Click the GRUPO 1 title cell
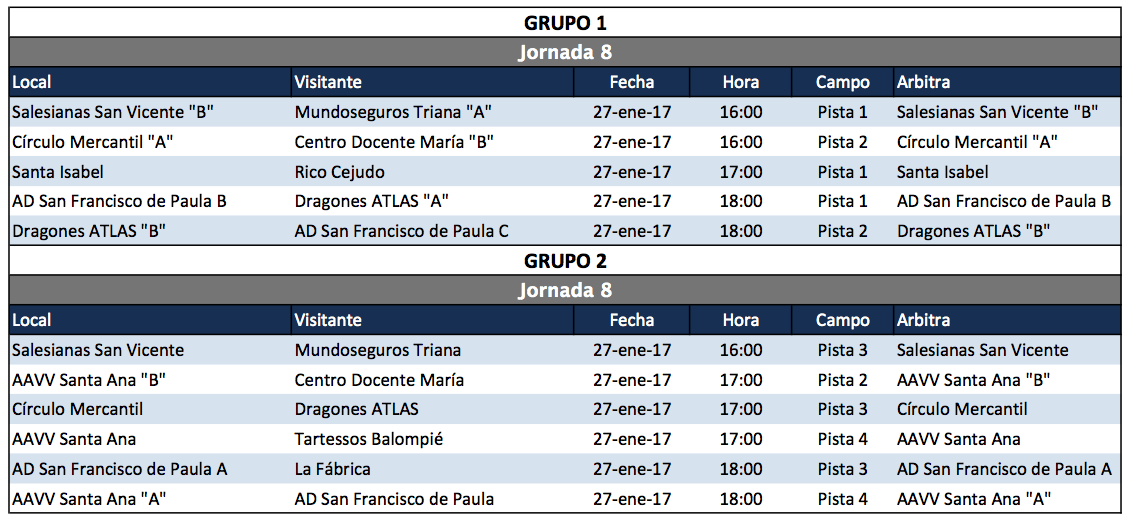The width and height of the screenshot is (1137, 526). [x=565, y=22]
